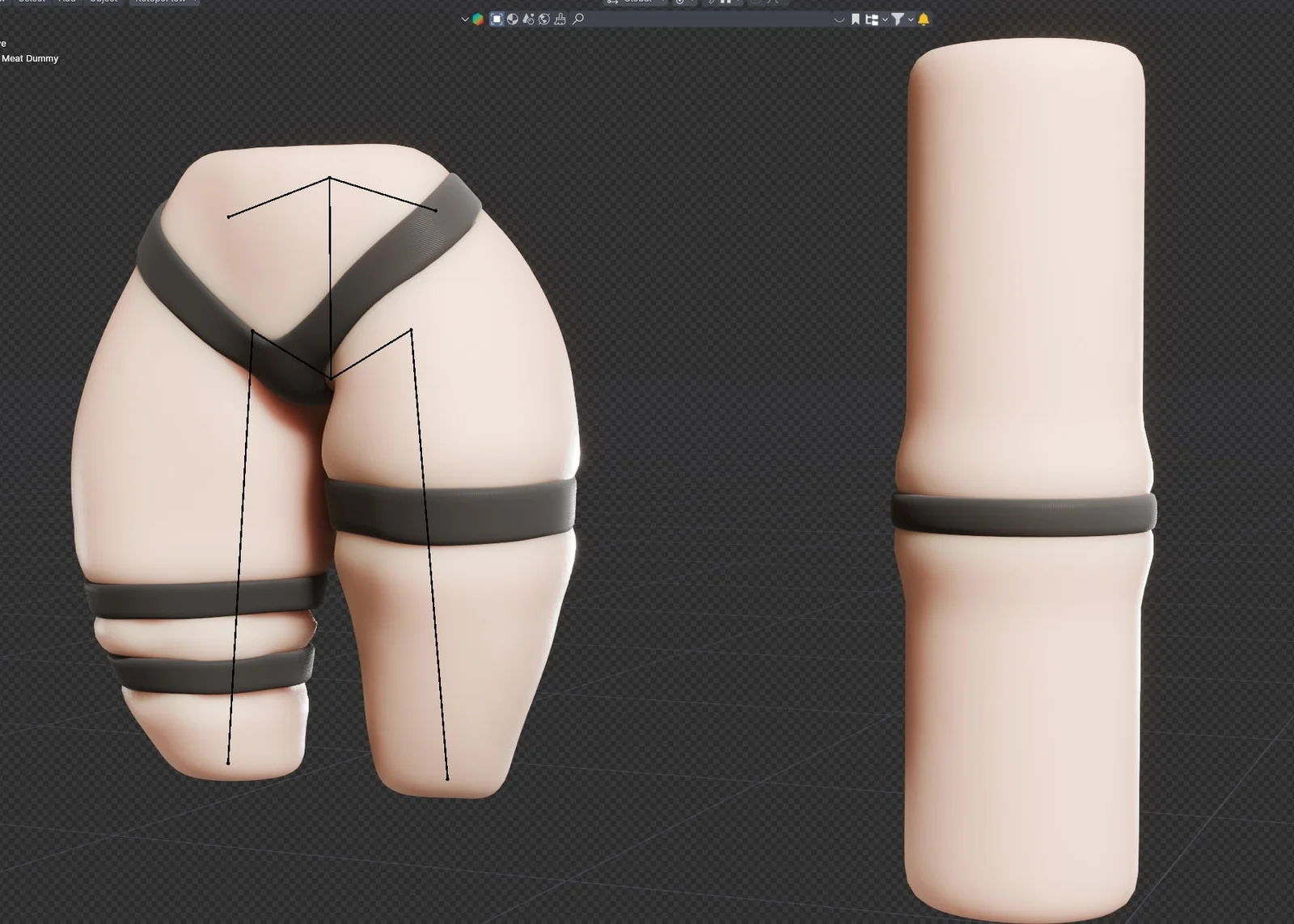Enable the filter funnel toggle
1294x924 pixels.
[x=898, y=20]
